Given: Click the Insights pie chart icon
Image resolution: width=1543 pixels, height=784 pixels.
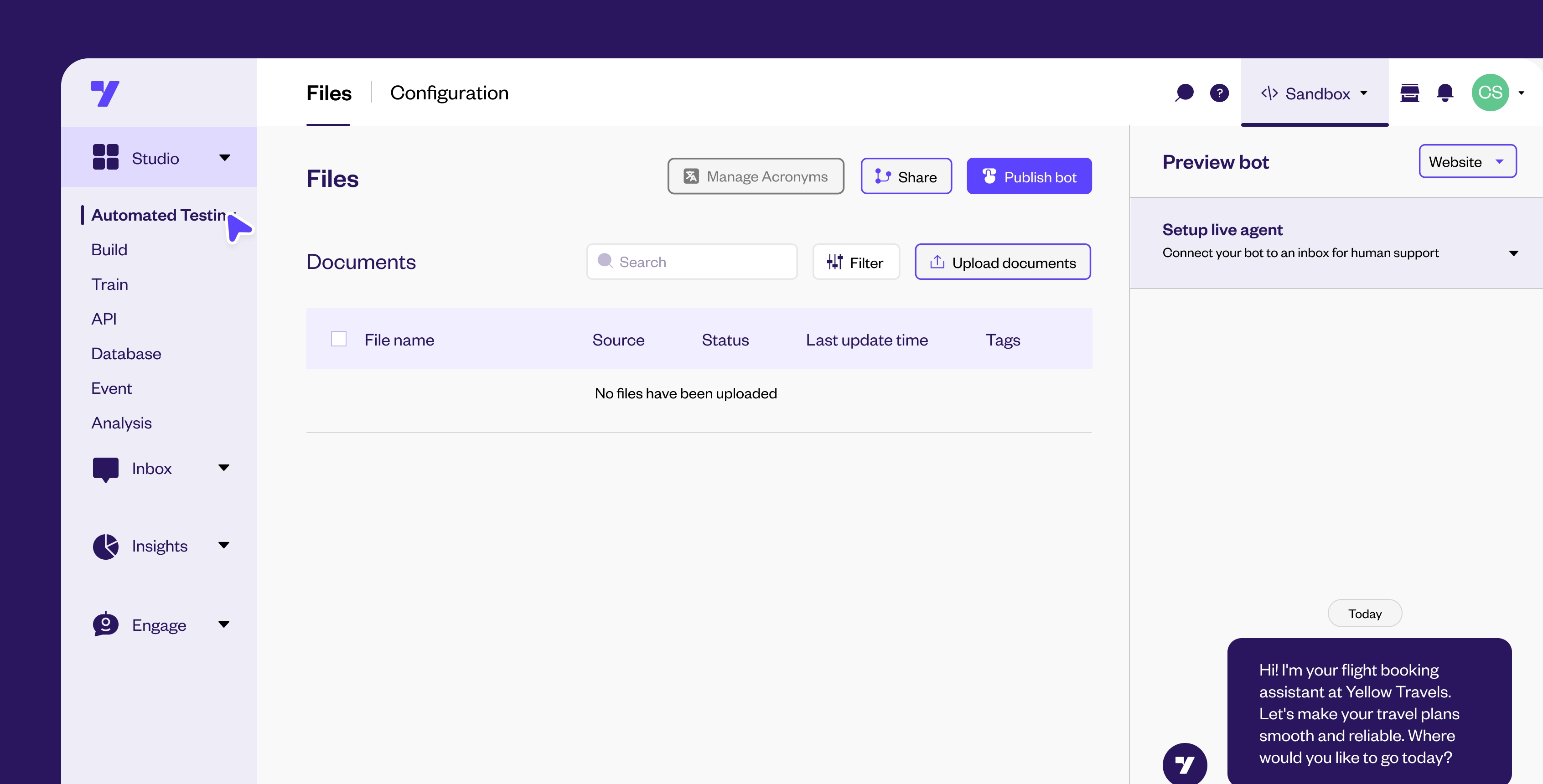Looking at the screenshot, I should point(105,546).
